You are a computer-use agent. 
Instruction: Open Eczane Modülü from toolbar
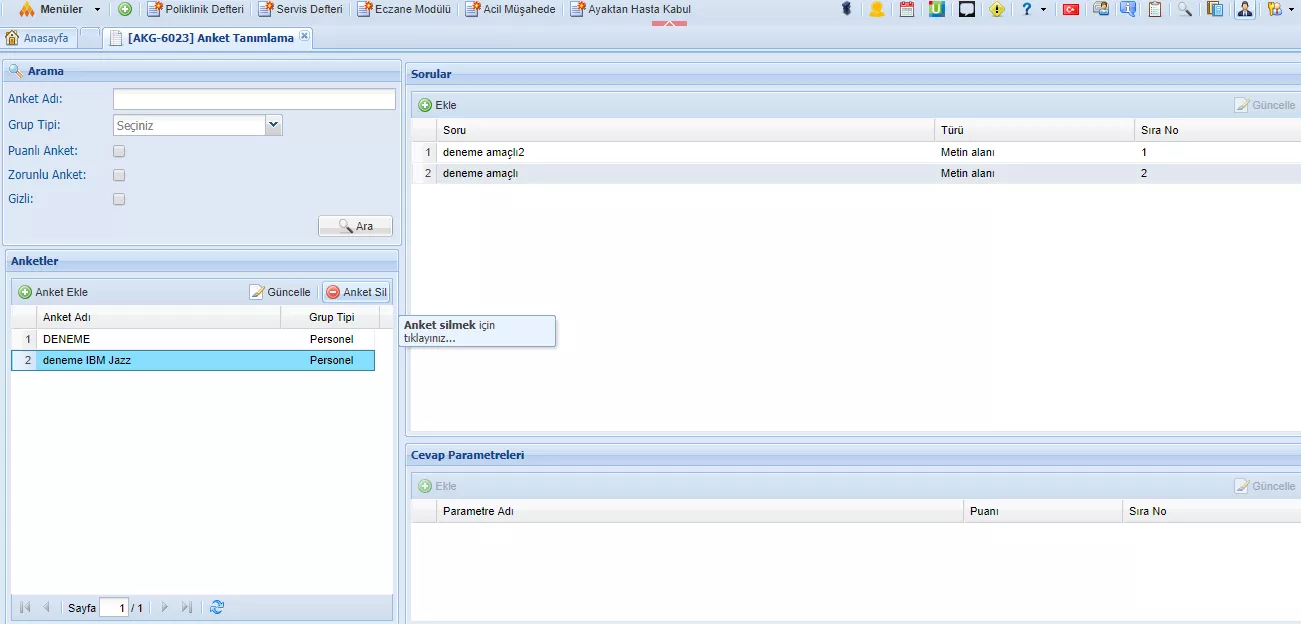pyautogui.click(x=404, y=9)
